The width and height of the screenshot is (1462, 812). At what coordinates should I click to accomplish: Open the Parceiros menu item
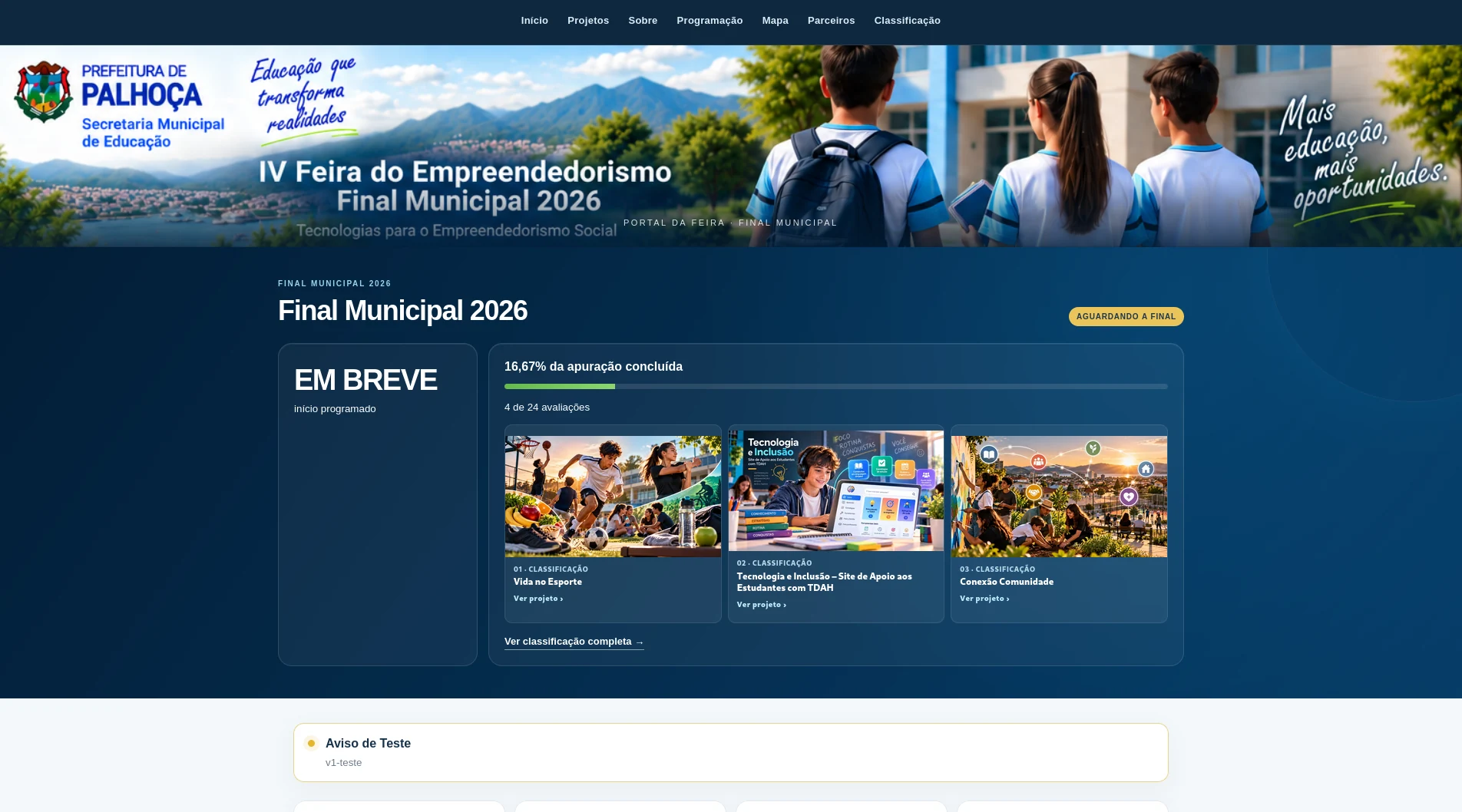click(831, 21)
